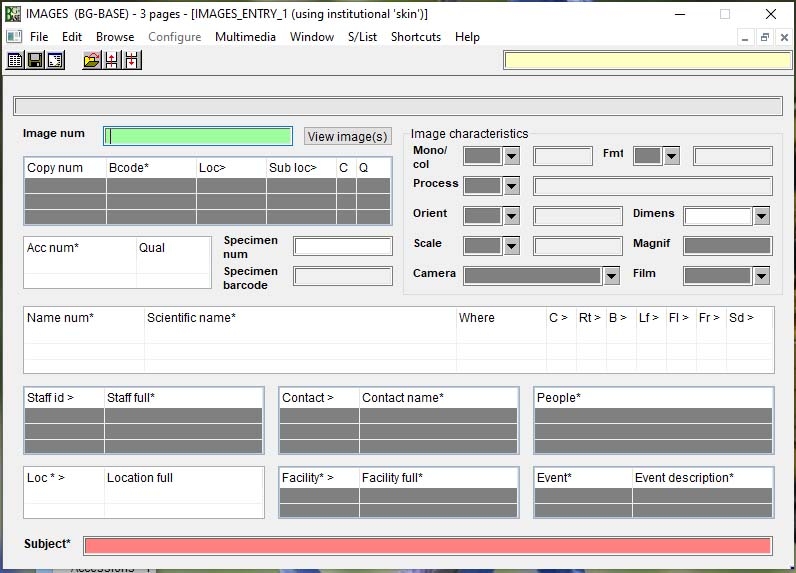Image resolution: width=796 pixels, height=573 pixels.
Task: Expand the Film dropdown
Action: click(x=761, y=276)
